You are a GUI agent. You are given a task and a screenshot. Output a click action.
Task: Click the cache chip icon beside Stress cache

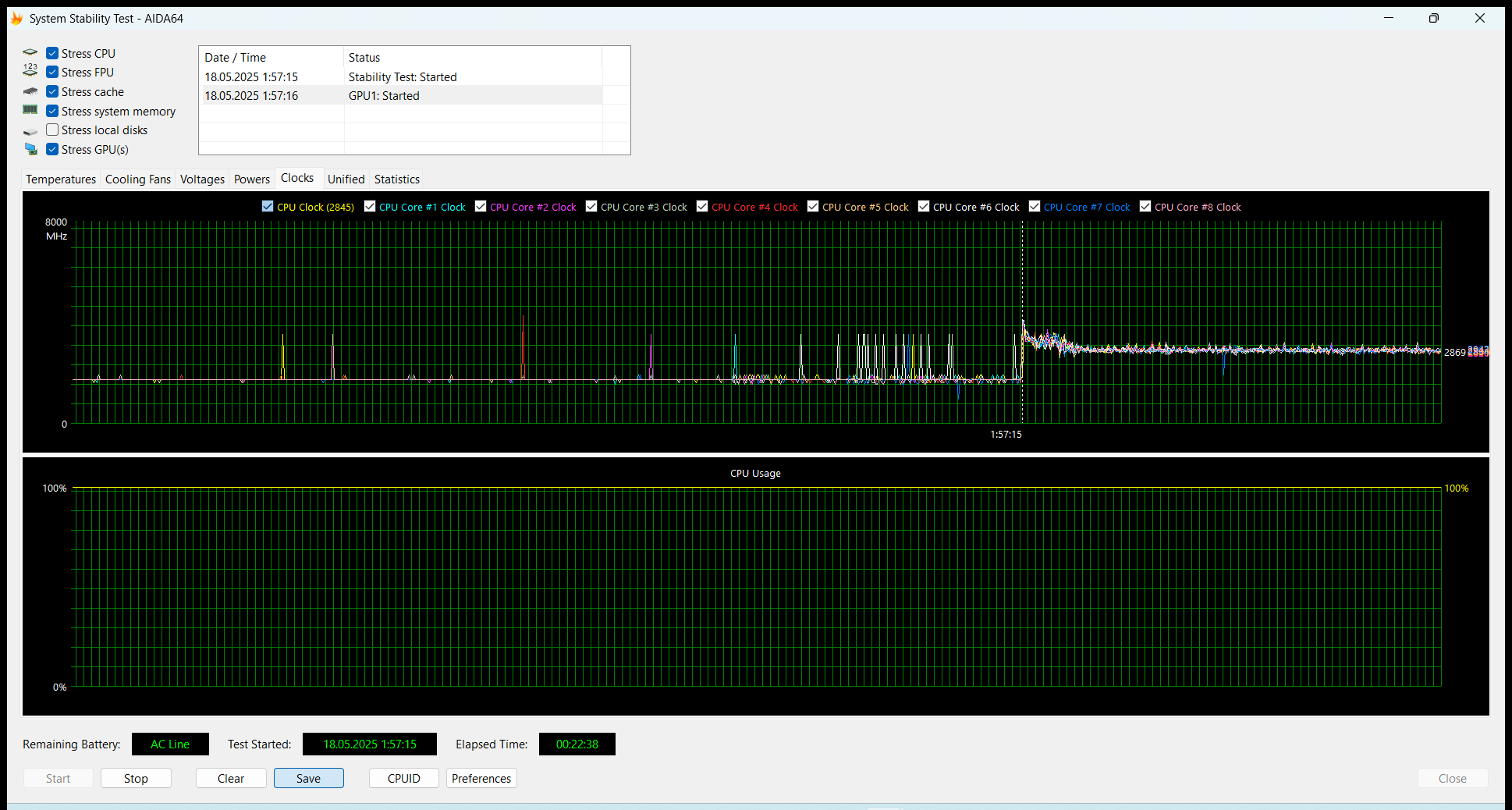pos(30,91)
